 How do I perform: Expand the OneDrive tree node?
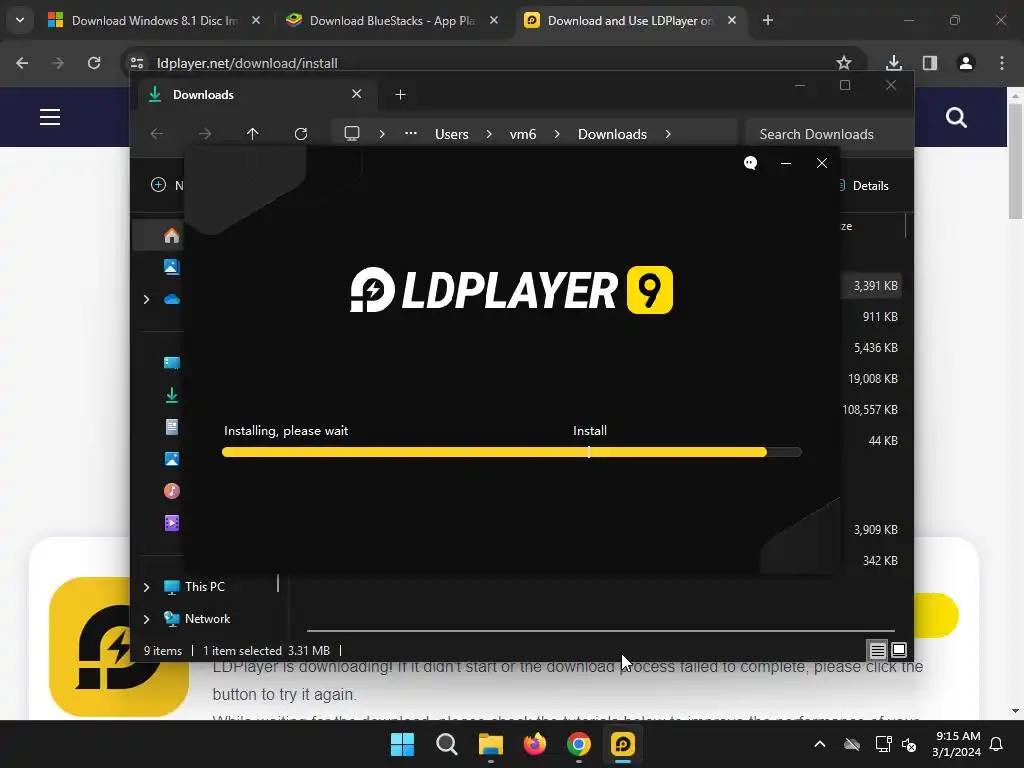[146, 299]
